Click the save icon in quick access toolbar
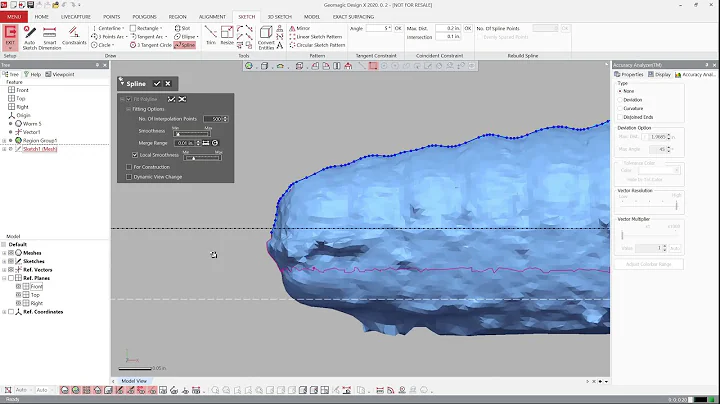 pos(30,5)
